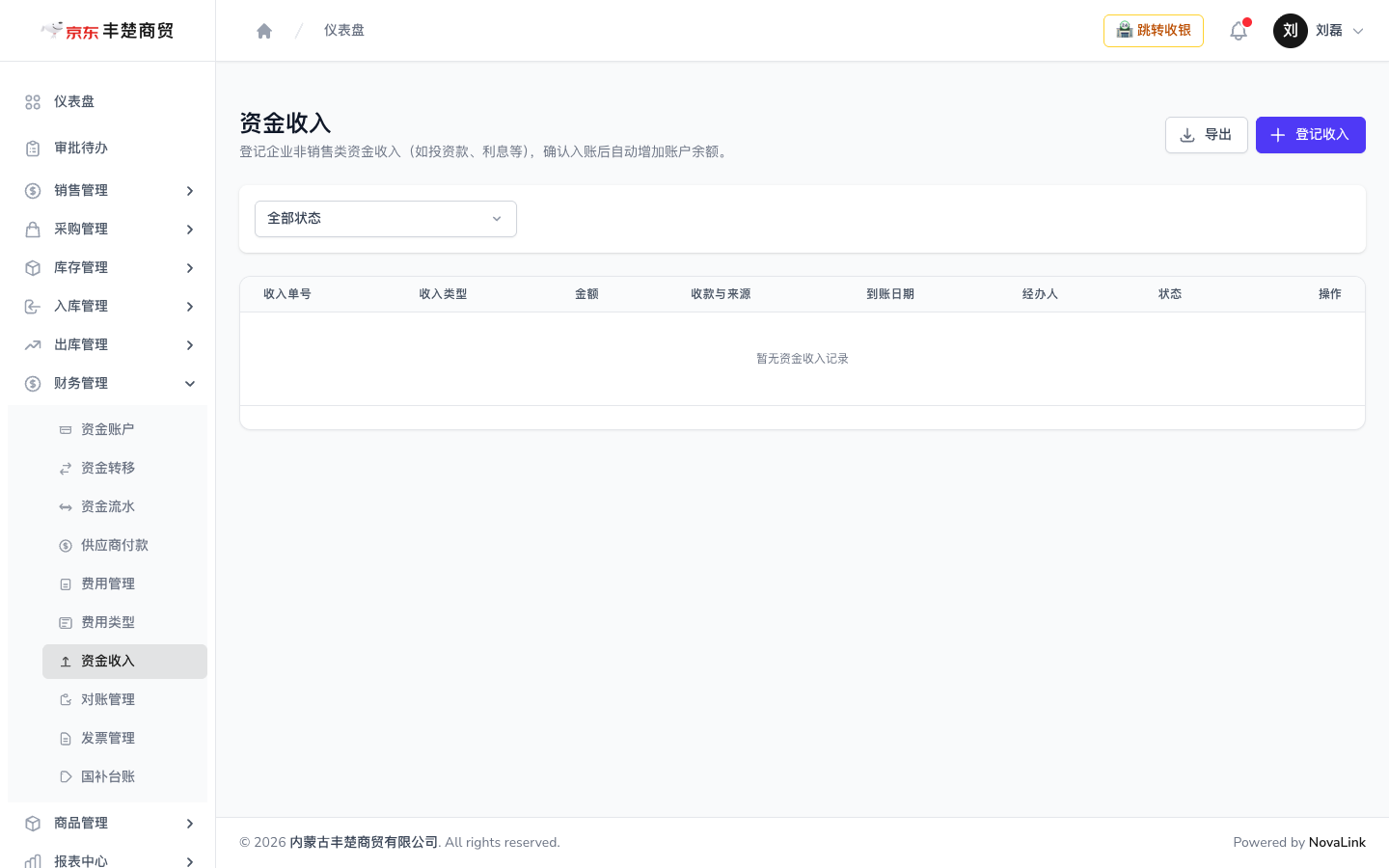Image resolution: width=1389 pixels, height=868 pixels.
Task: Expand the 采购管理 submenu chevron
Action: 190,230
